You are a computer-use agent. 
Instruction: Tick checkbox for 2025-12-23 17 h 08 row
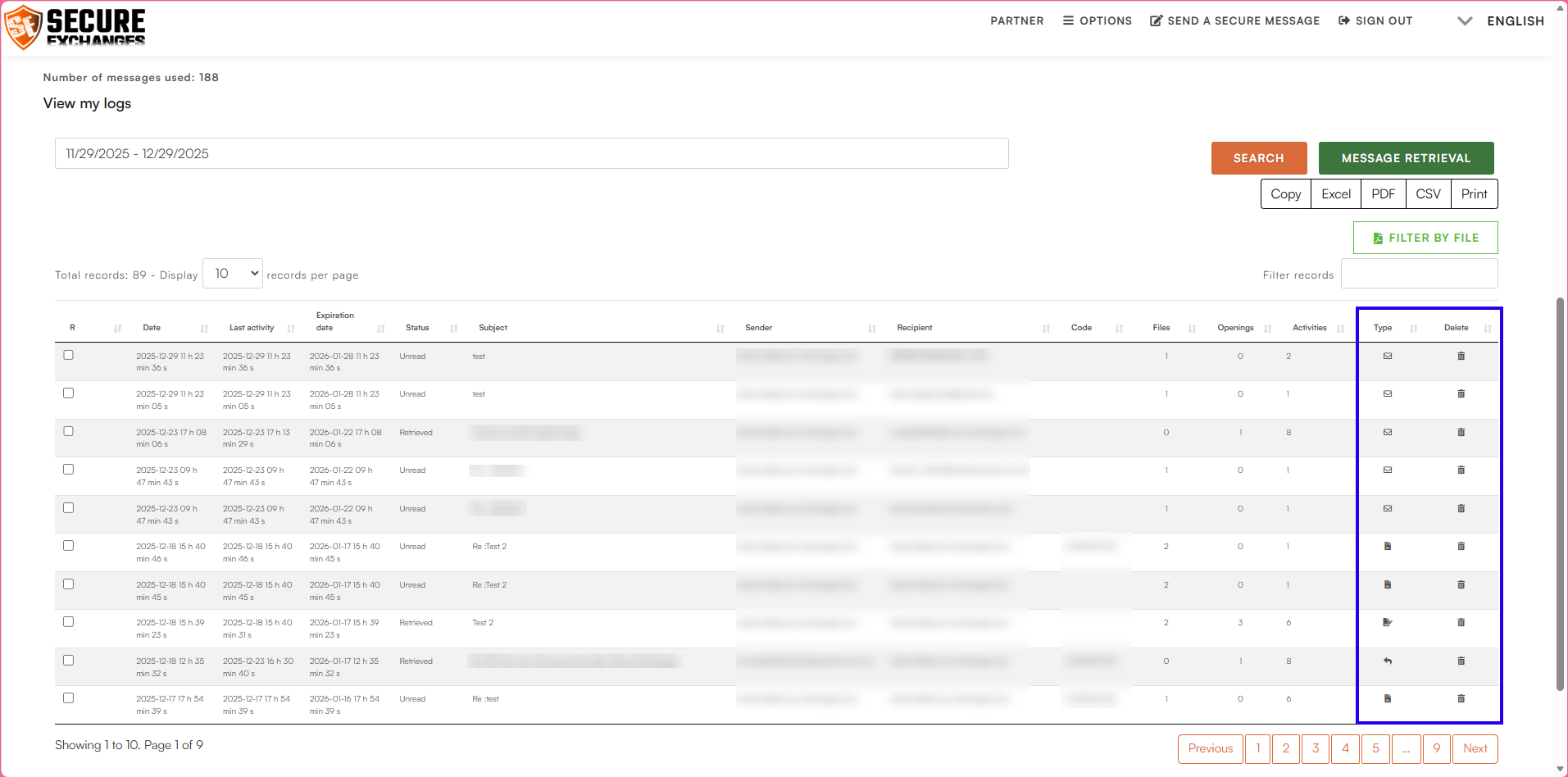point(68,431)
